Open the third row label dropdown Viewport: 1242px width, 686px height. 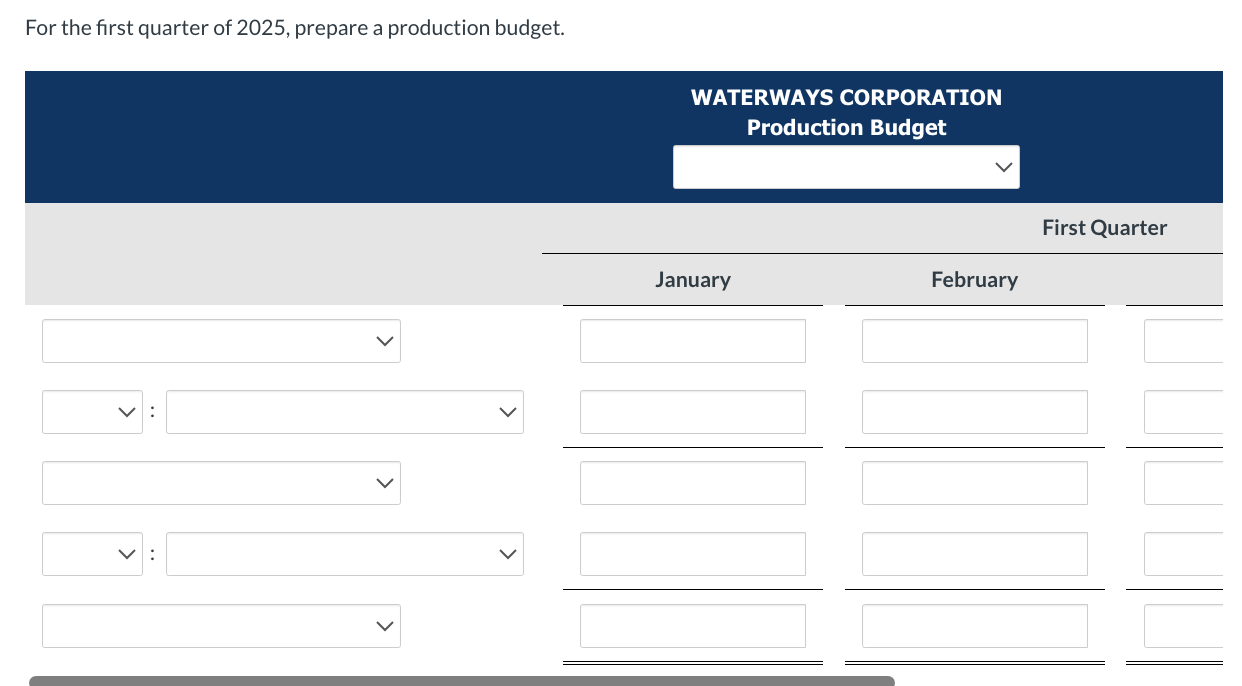[221, 483]
